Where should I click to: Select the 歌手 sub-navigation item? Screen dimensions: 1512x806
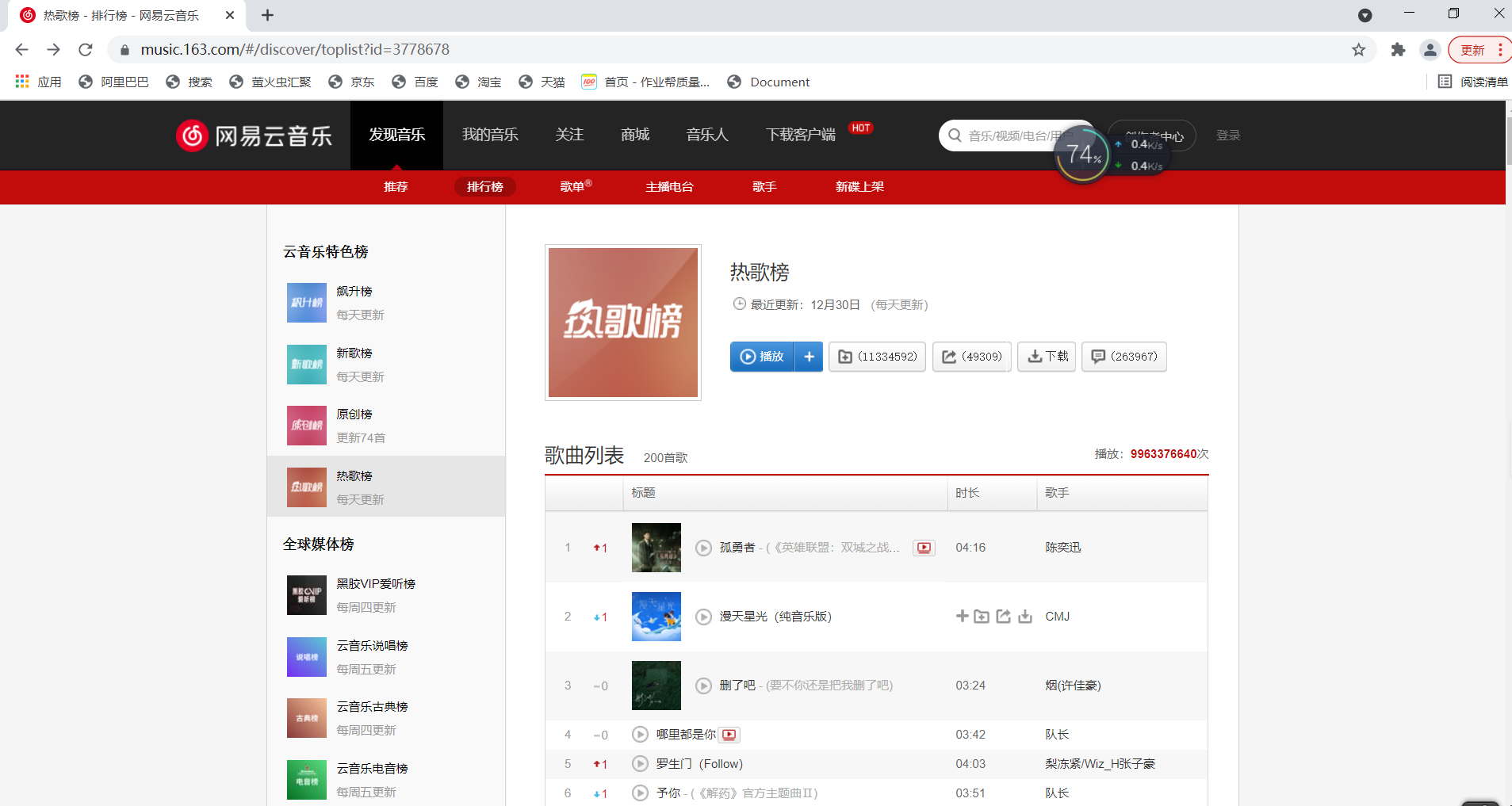[764, 187]
